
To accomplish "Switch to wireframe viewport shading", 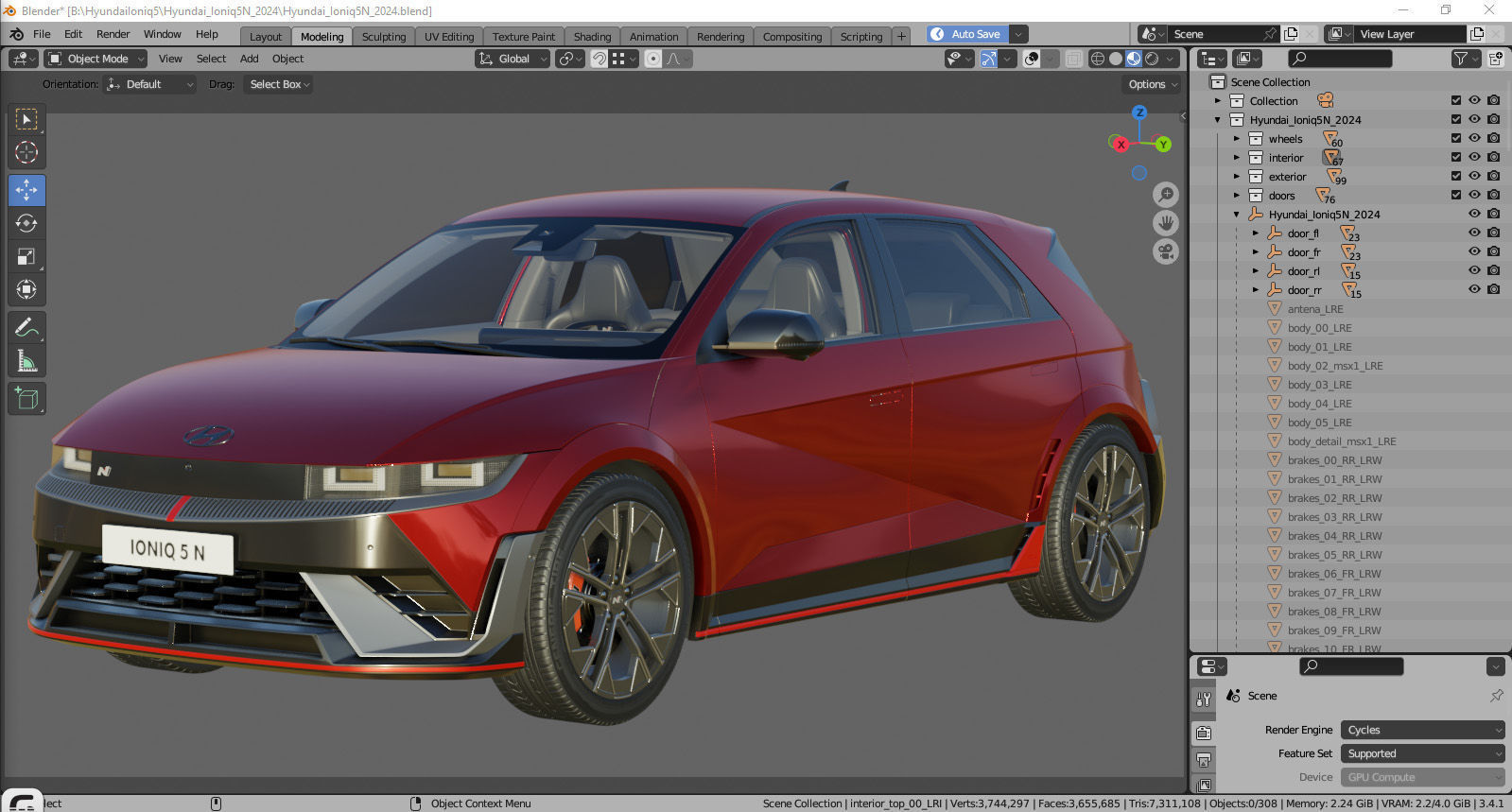I will tap(1098, 59).
